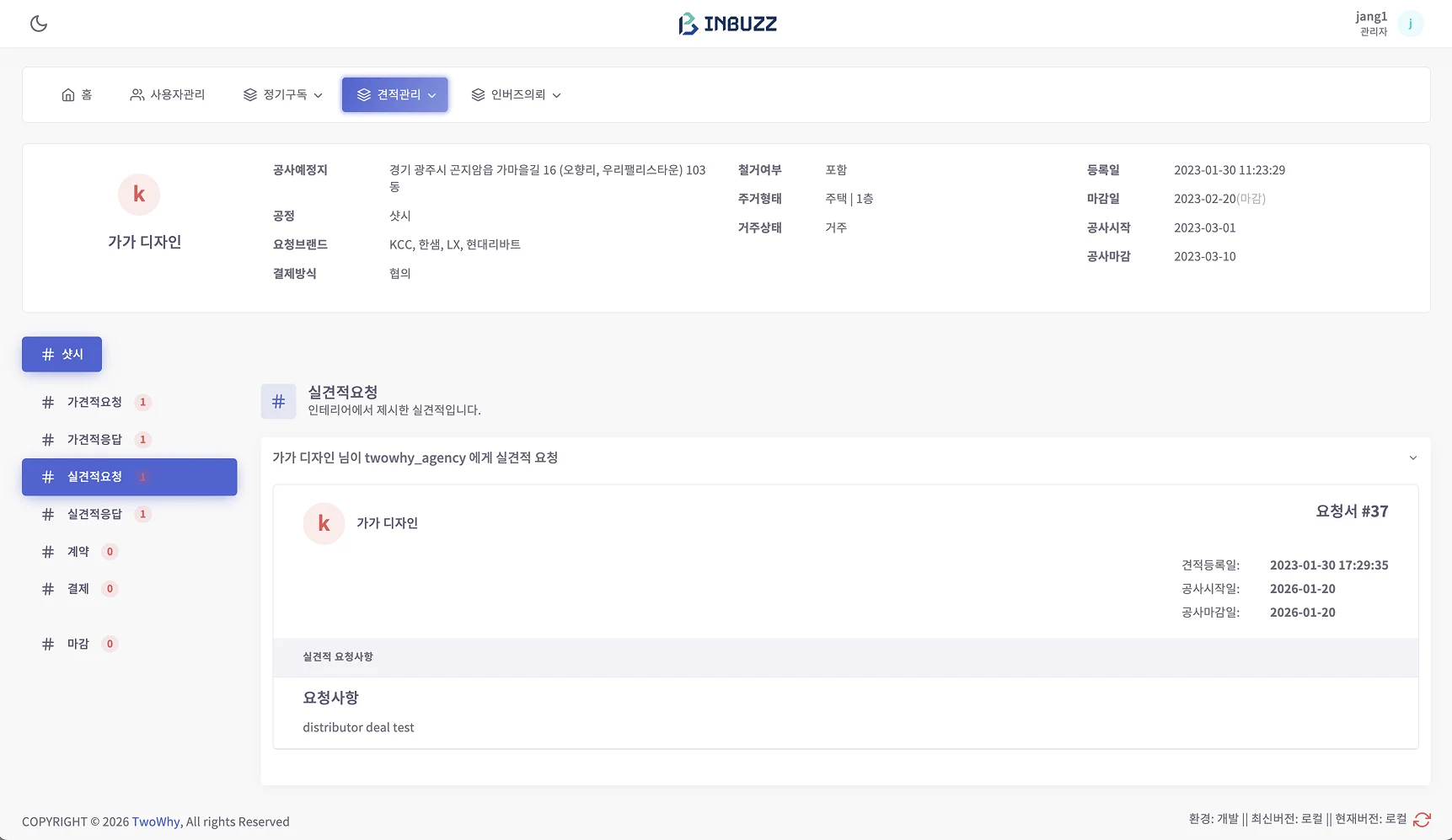Select 실견적요청 sidebar tab
This screenshot has height=840, width=1452.
[x=130, y=477]
